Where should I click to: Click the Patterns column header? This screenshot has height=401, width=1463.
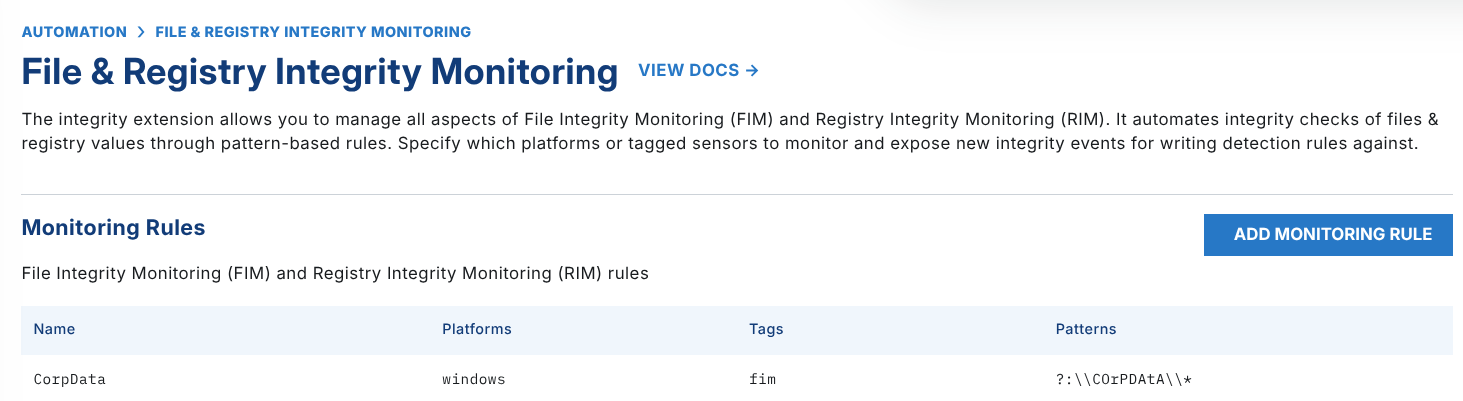(1086, 329)
